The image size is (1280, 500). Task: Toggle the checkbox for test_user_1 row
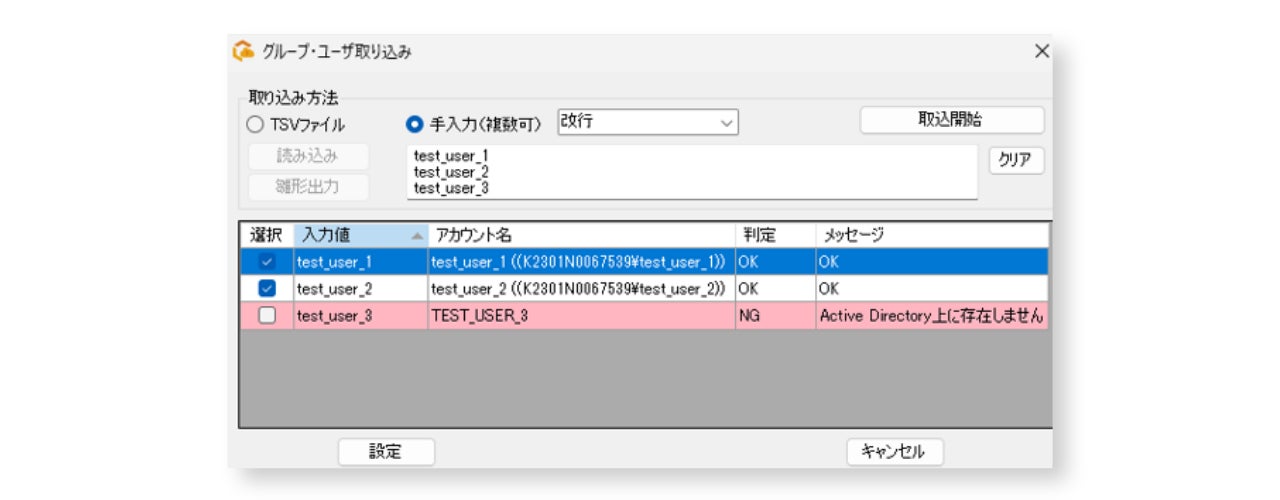click(267, 262)
